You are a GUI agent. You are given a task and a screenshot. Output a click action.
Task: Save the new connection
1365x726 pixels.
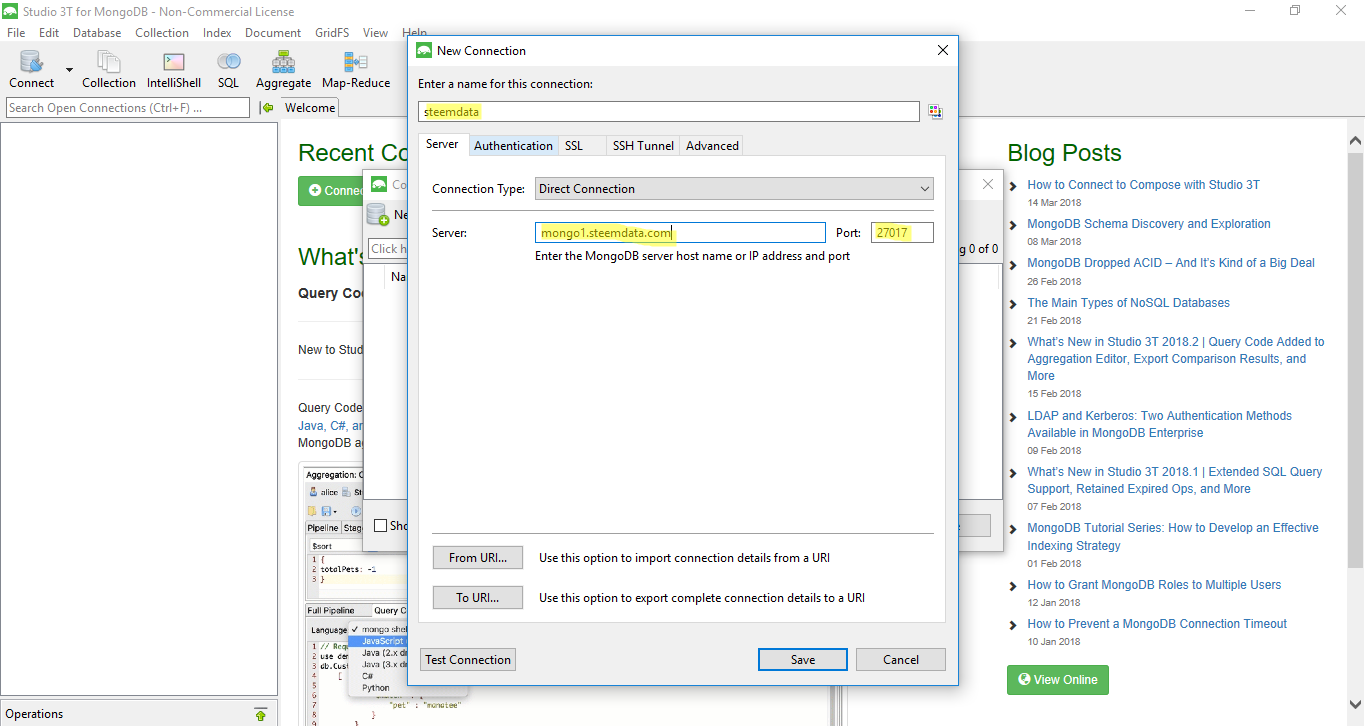coord(803,660)
